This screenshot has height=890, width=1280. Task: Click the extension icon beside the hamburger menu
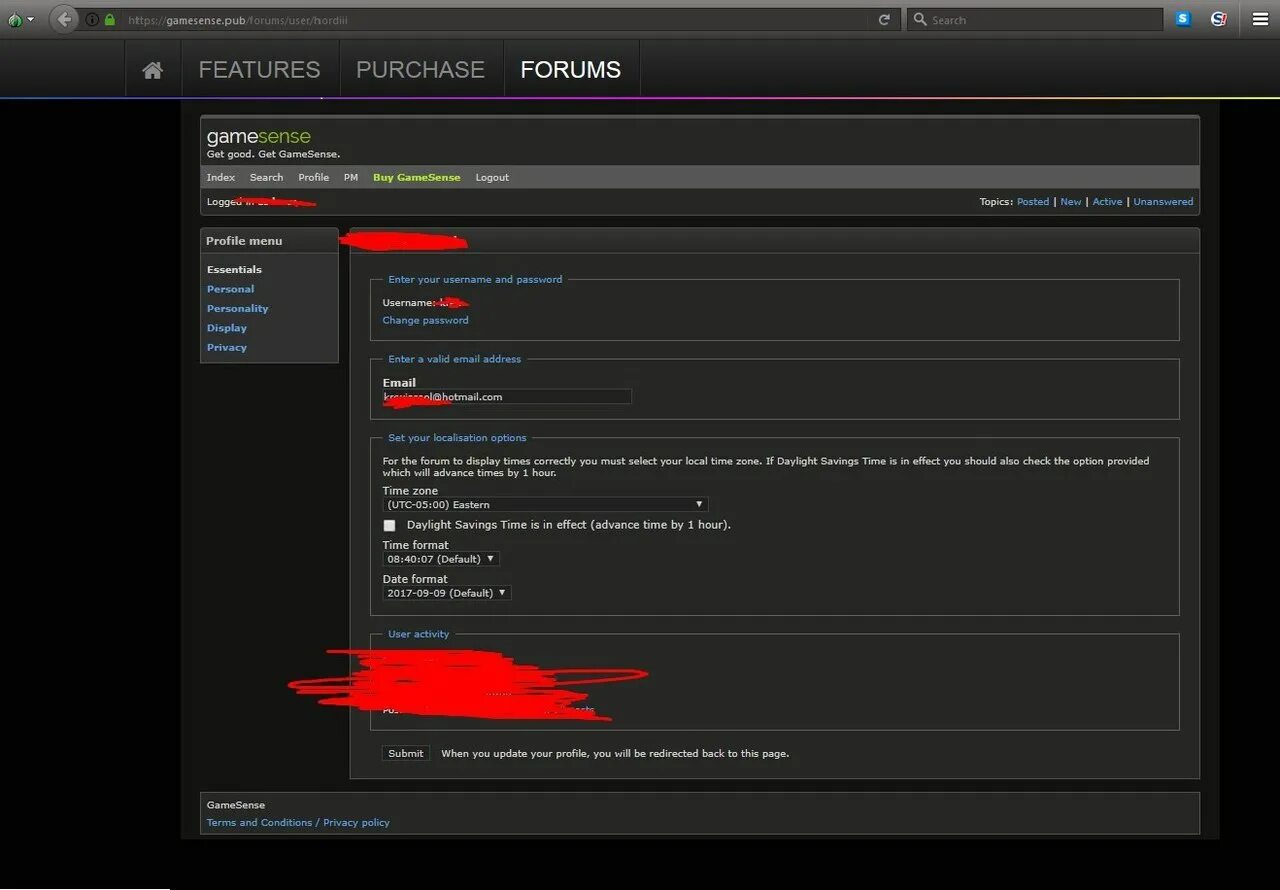(1218, 19)
